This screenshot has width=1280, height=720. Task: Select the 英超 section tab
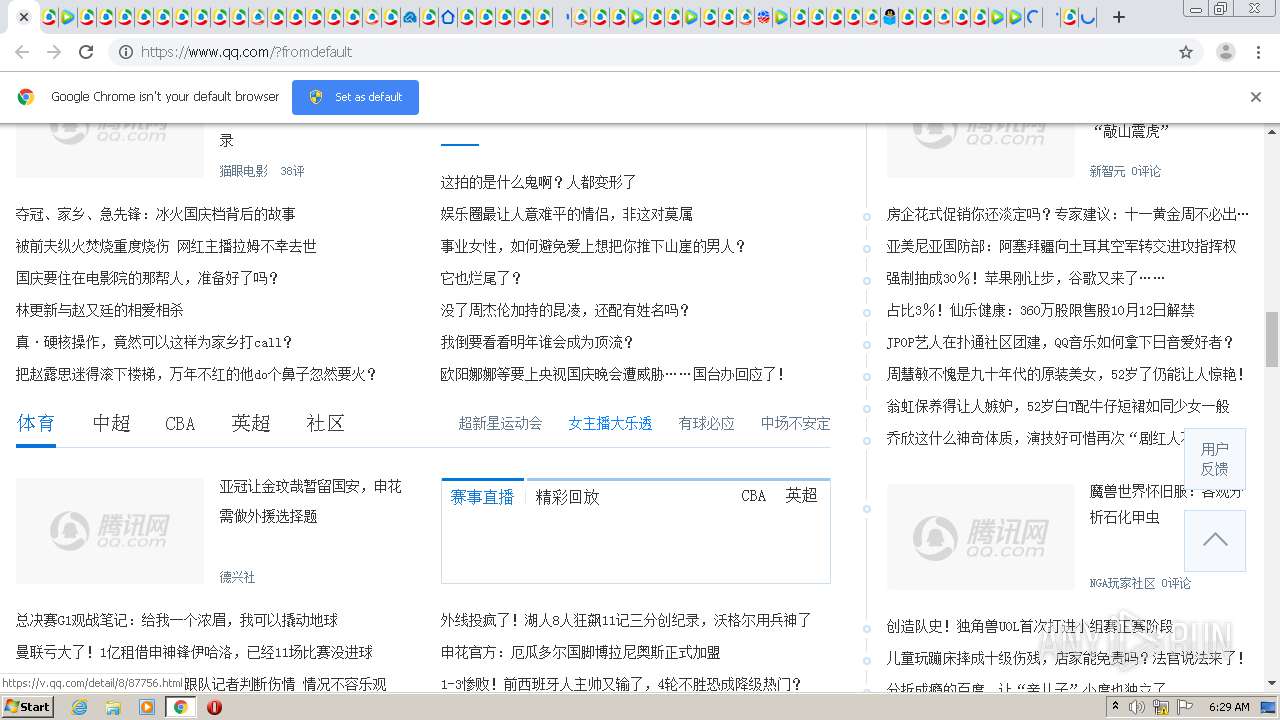tap(251, 423)
